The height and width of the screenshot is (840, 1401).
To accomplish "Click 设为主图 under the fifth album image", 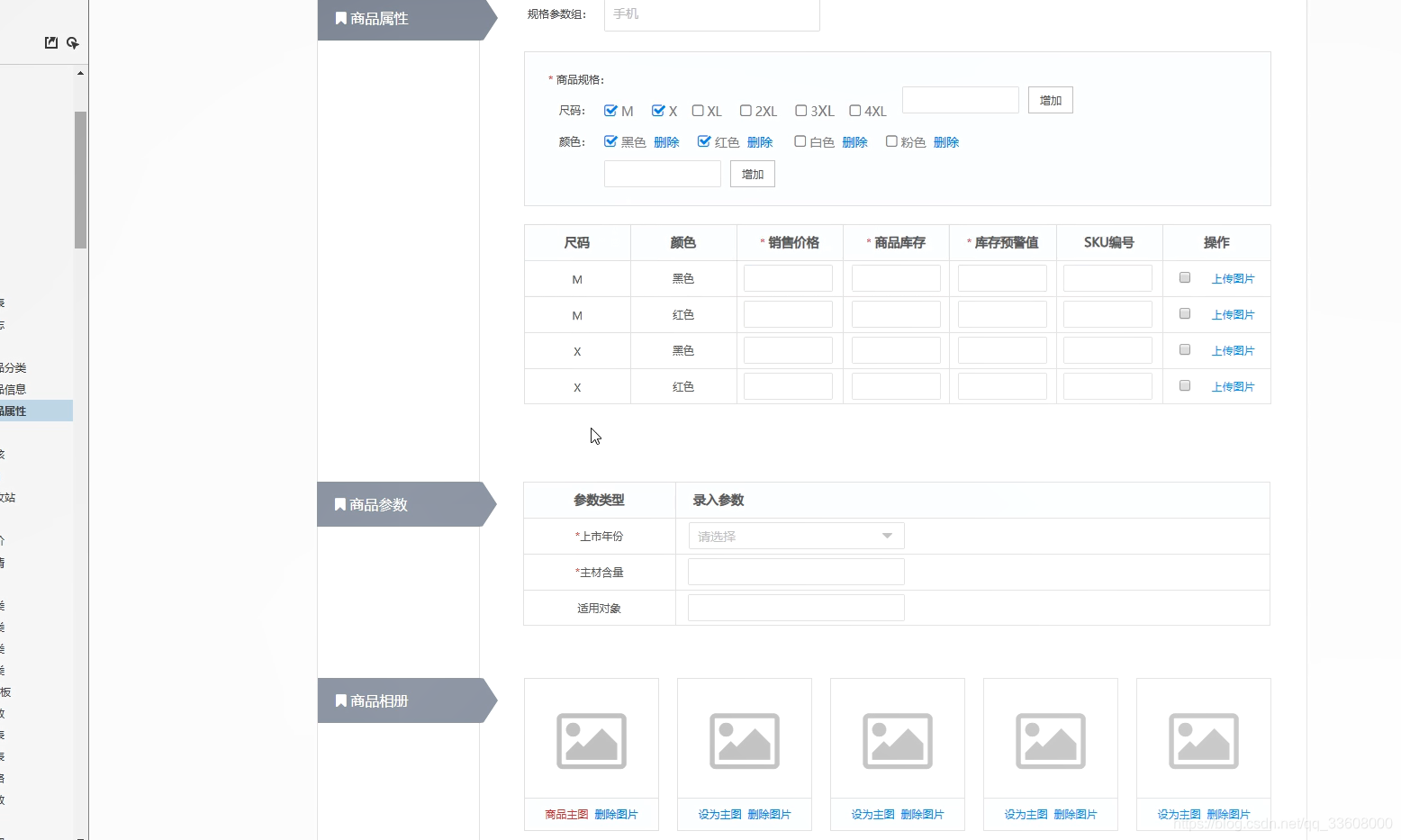I will [1179, 815].
